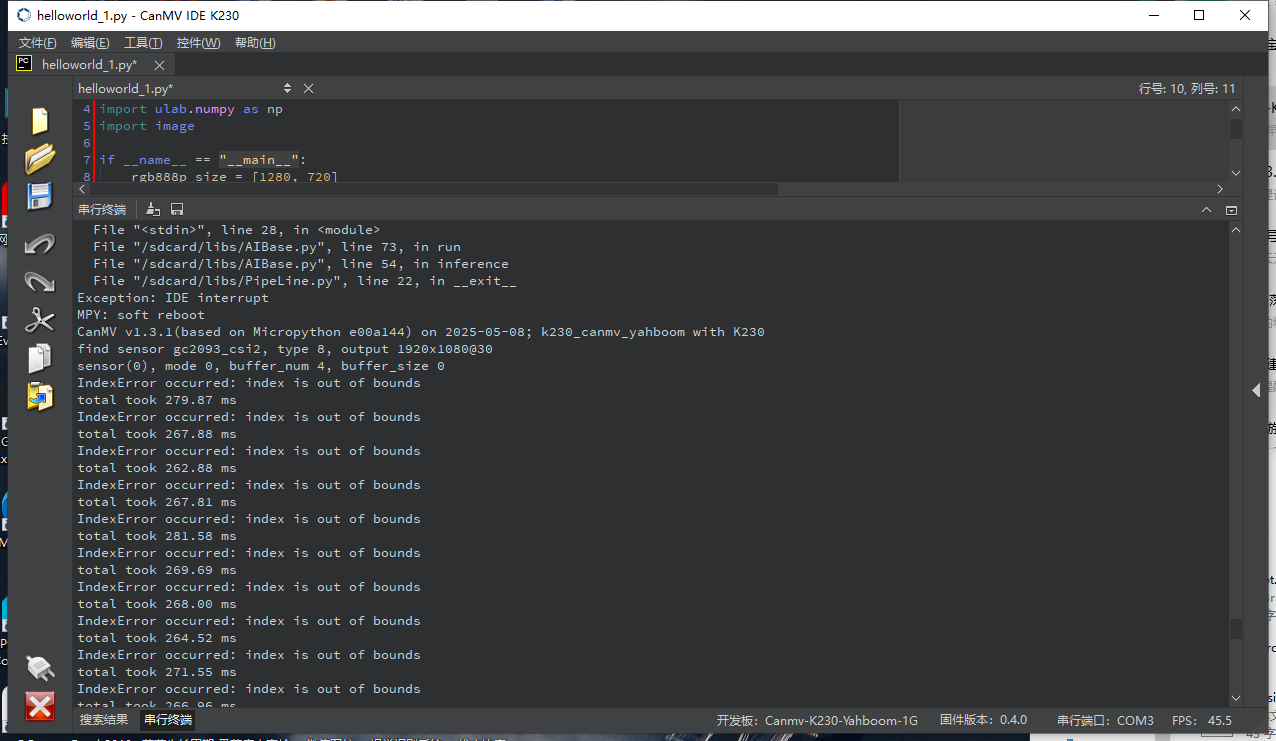Cut selection with the scissors icon
Viewport: 1276px width, 741px height.
point(39,320)
